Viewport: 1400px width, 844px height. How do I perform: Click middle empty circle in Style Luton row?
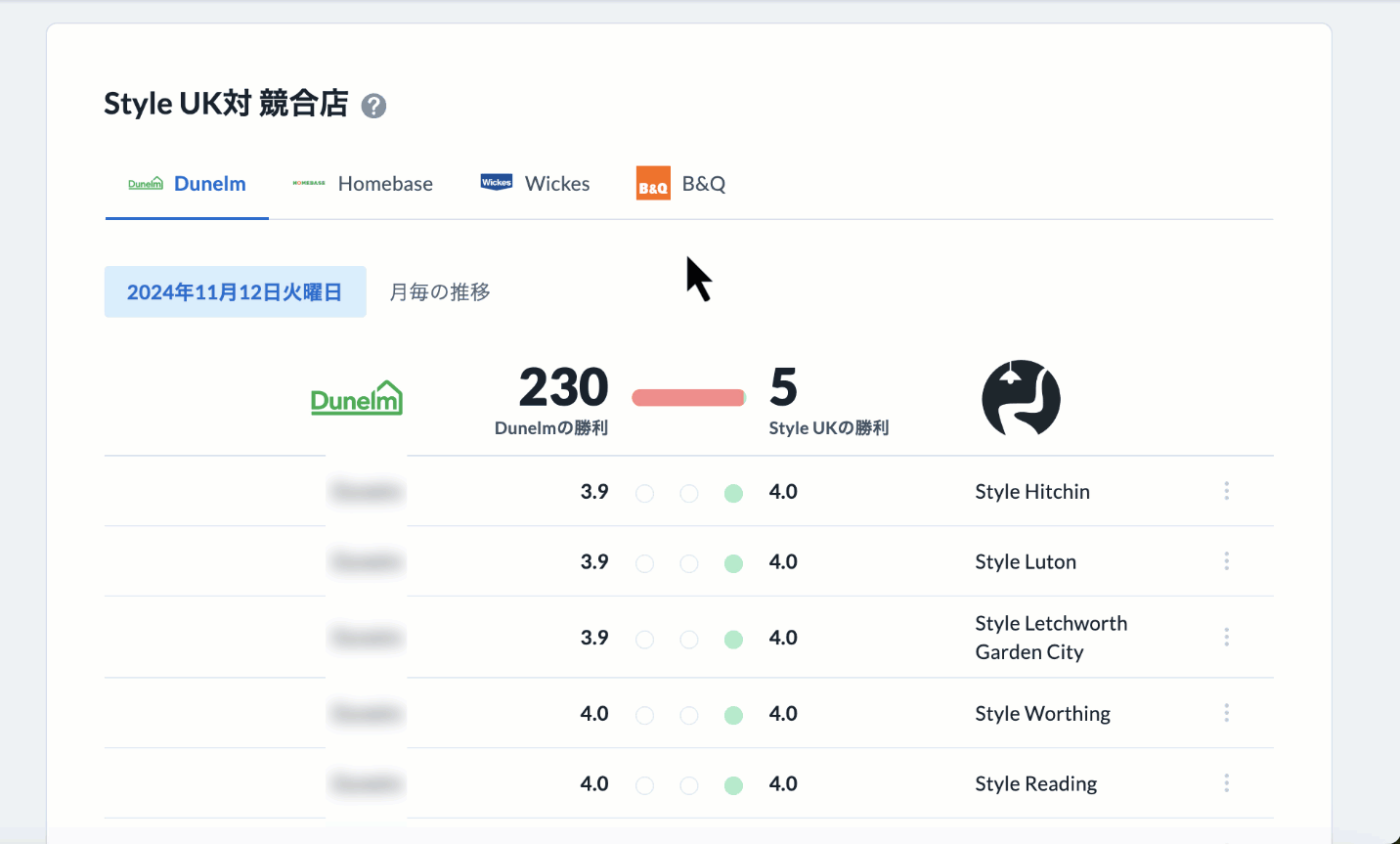[x=689, y=563]
